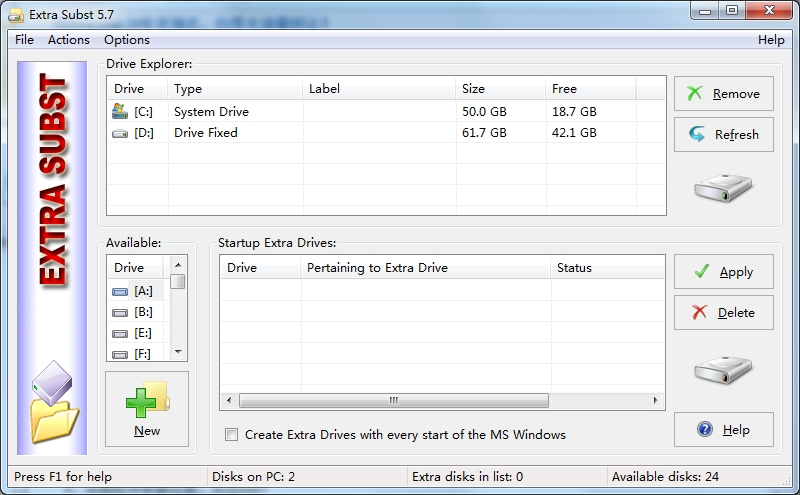800x495 pixels.
Task: Click the Extra Subst title bar icon
Action: pyautogui.click(x=16, y=15)
